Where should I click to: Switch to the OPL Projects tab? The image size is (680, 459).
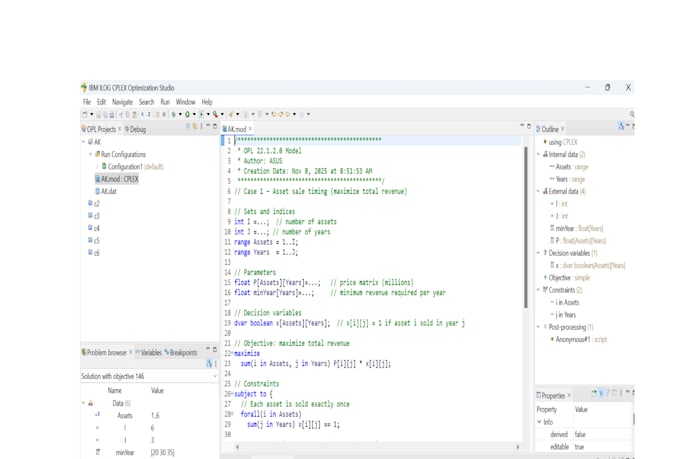tap(99, 129)
